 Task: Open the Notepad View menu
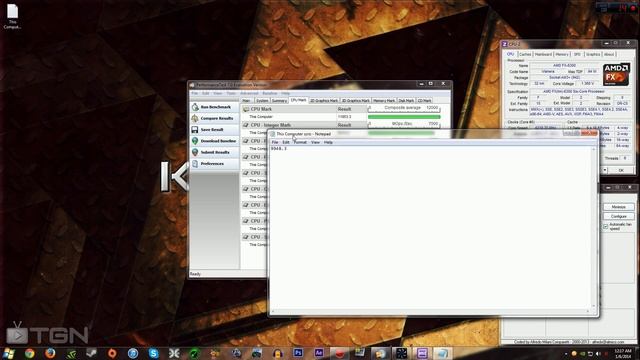click(x=315, y=142)
